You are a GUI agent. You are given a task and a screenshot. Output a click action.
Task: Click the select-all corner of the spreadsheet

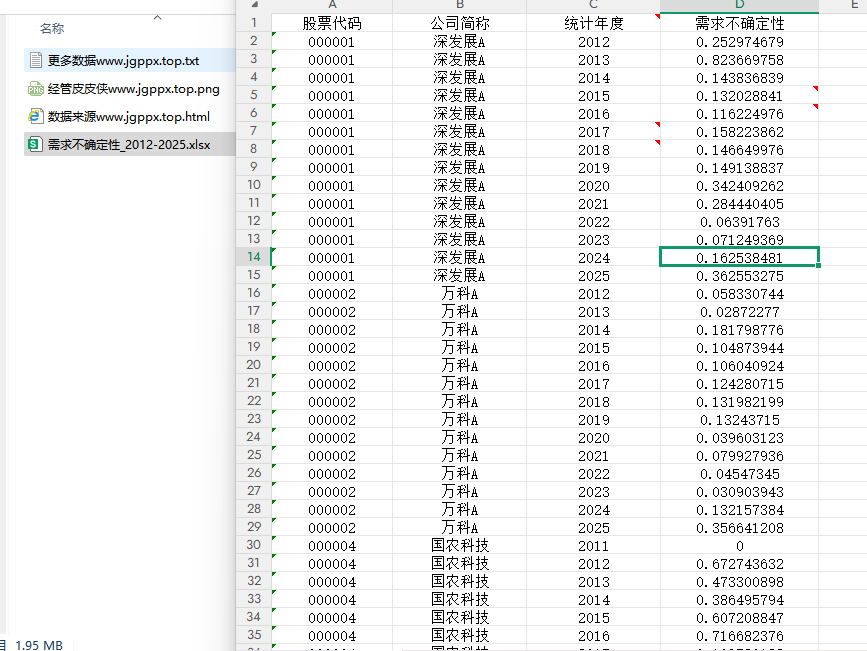(254, 5)
